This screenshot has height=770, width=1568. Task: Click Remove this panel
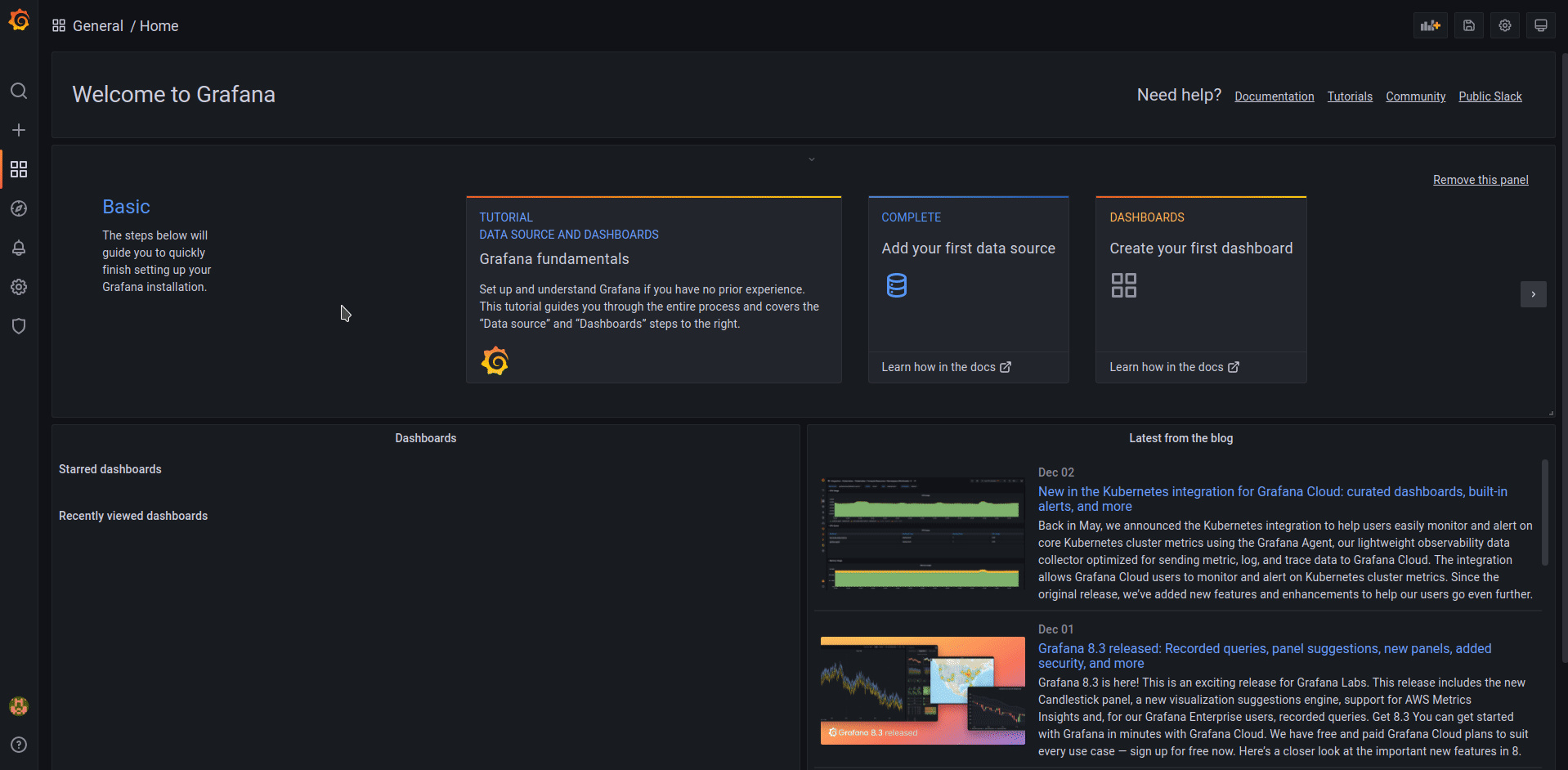tap(1481, 179)
